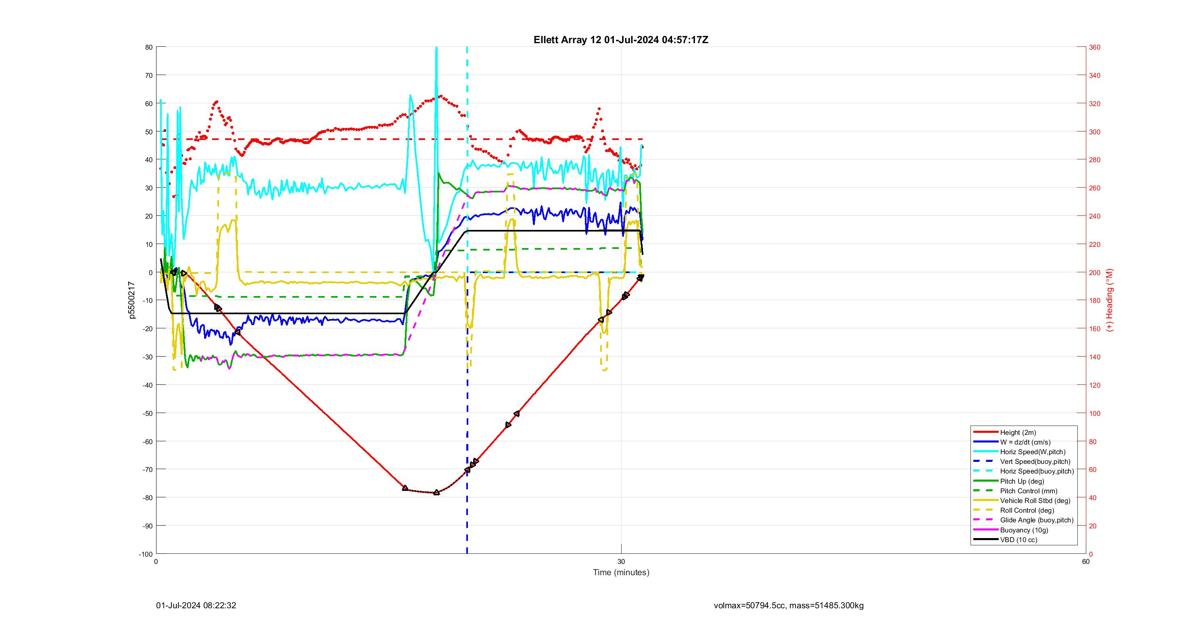Select the "Height (2m)" legend label
This screenshot has width=1200, height=622.
point(1019,432)
